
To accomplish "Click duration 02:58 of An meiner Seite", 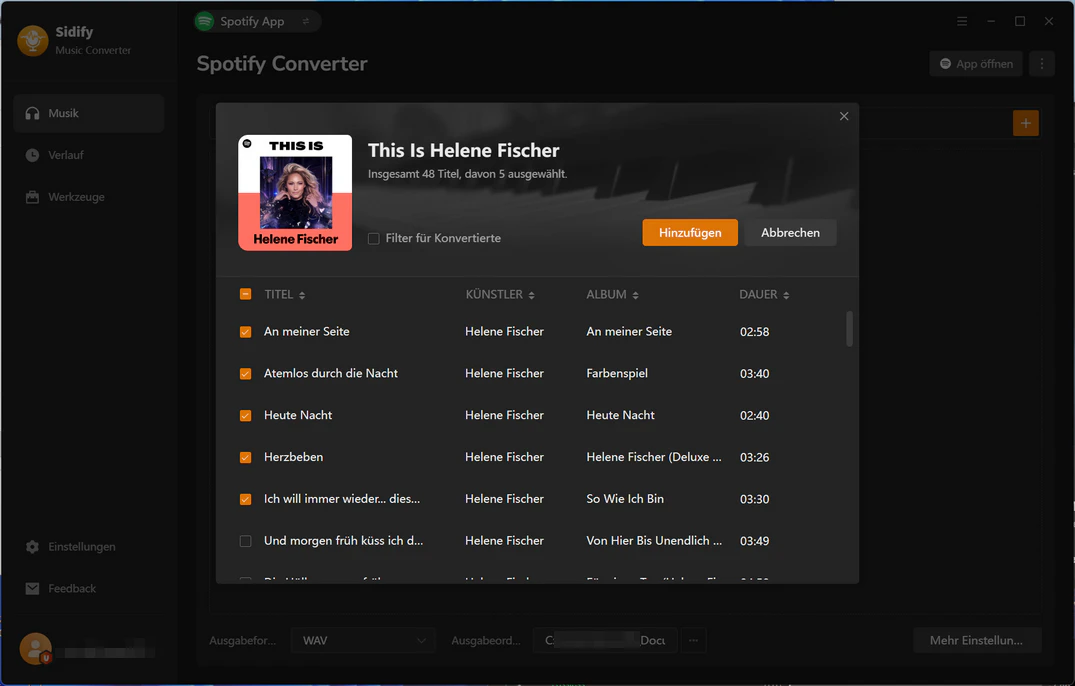I will click(x=754, y=332).
